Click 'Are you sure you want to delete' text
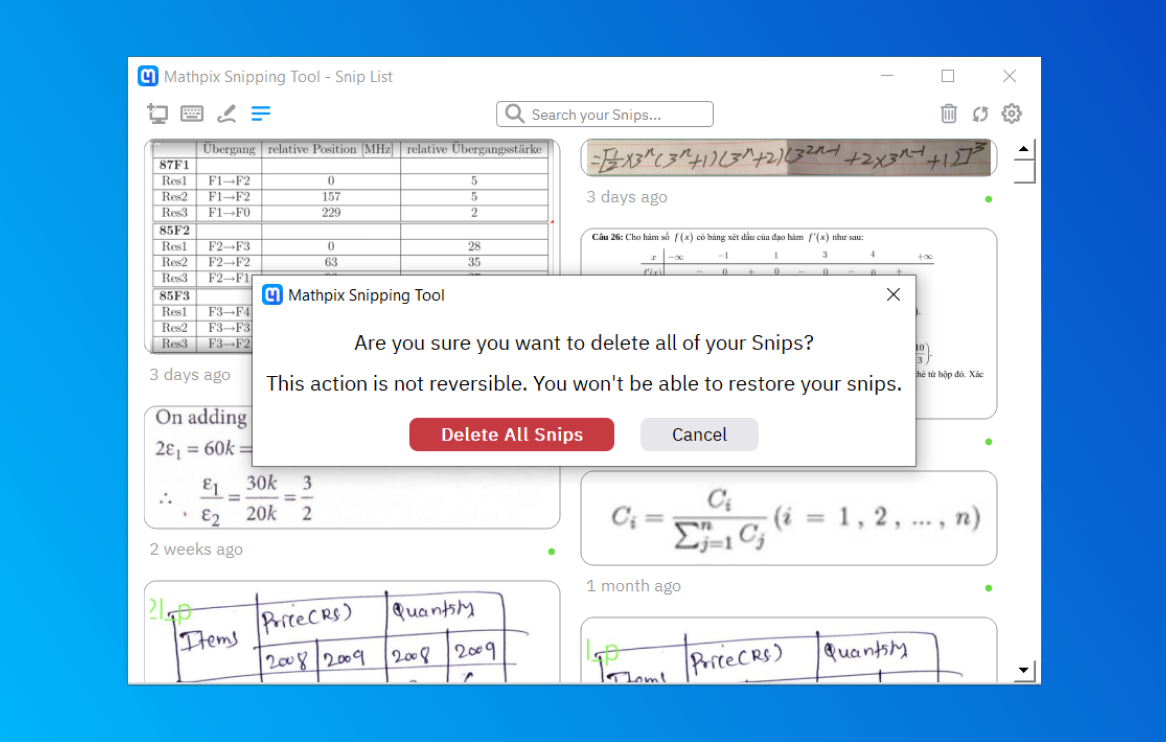Screen dimensions: 1166x742 [x=584, y=343]
